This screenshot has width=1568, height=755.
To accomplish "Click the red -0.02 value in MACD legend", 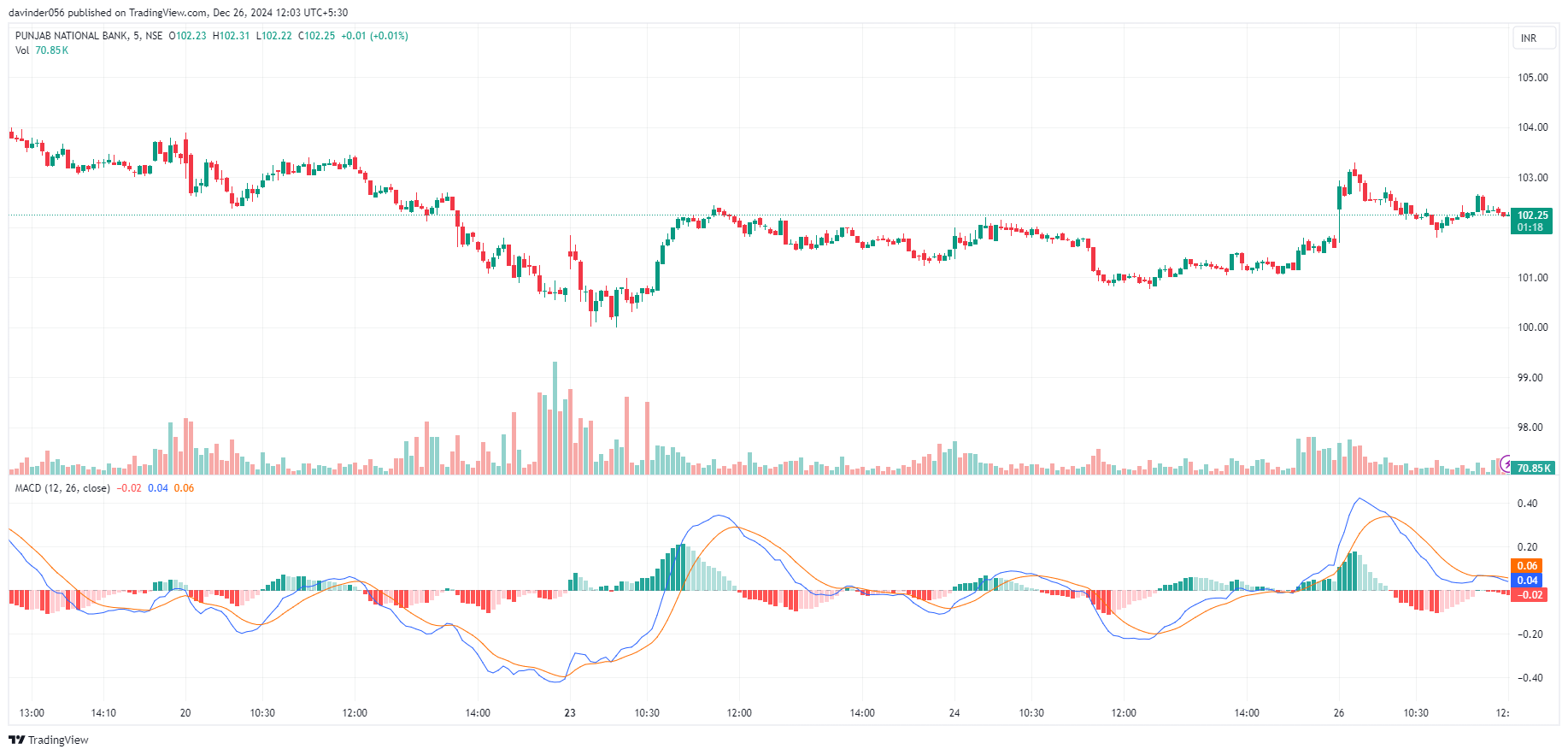I will pos(129,488).
